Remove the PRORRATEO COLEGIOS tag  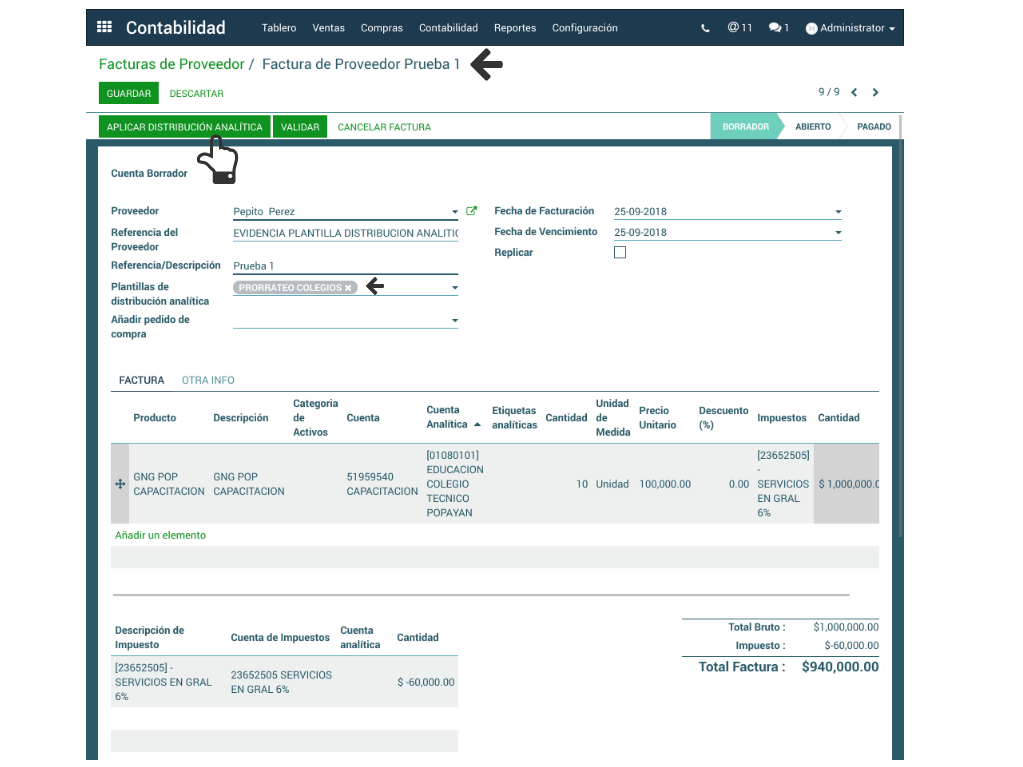[348, 288]
